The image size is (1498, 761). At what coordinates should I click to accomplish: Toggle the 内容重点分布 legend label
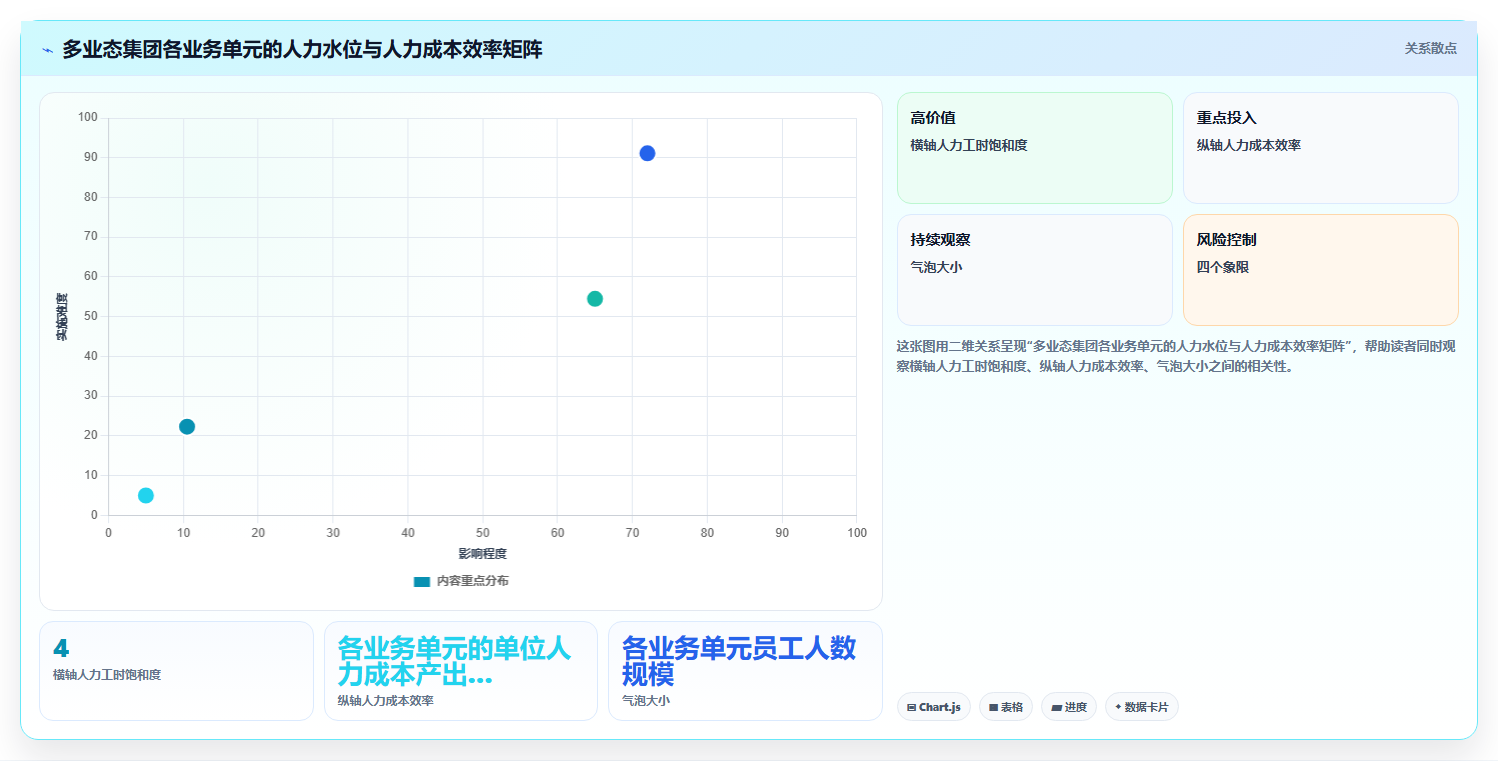[x=472, y=581]
